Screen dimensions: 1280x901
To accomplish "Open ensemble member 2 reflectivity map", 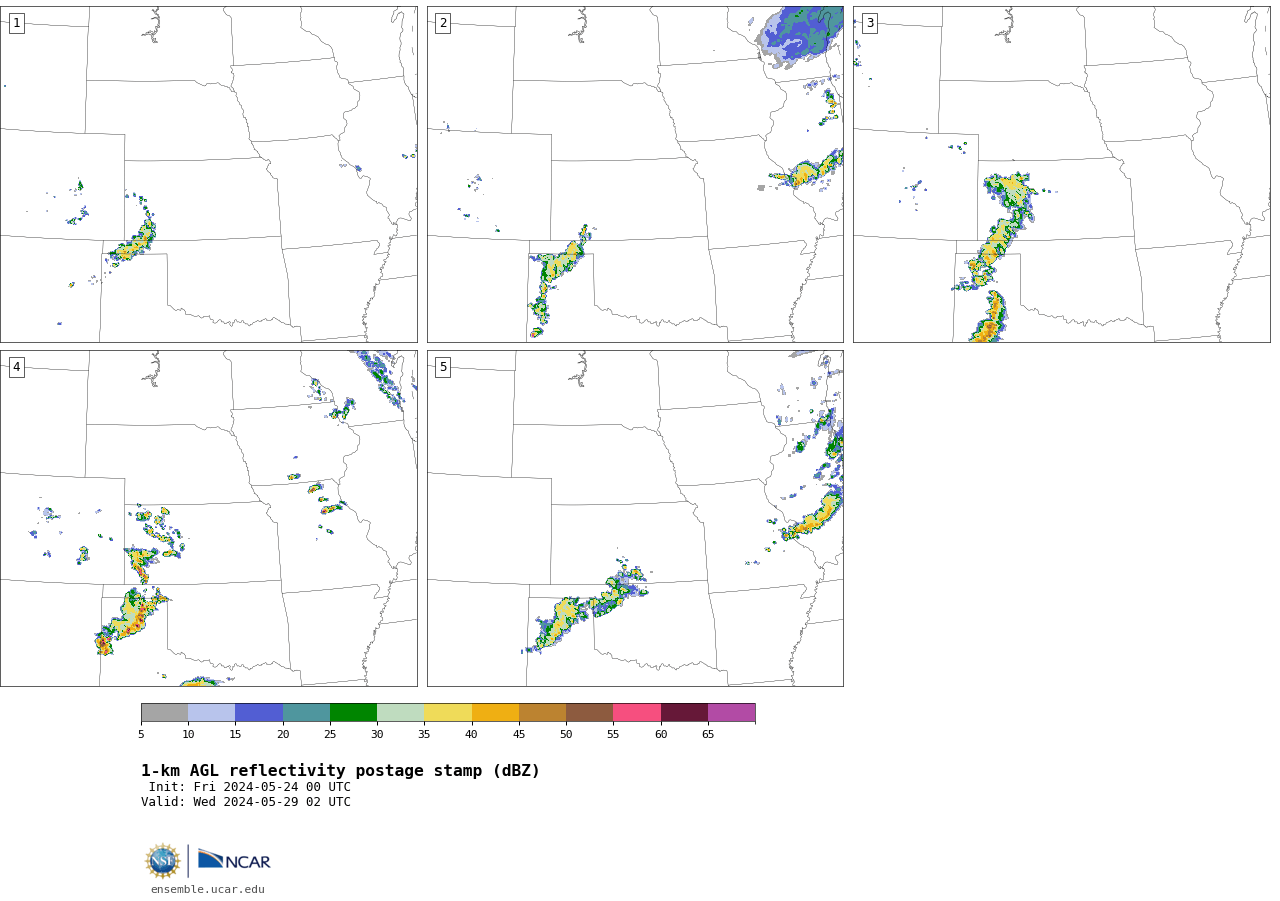I will coord(635,174).
